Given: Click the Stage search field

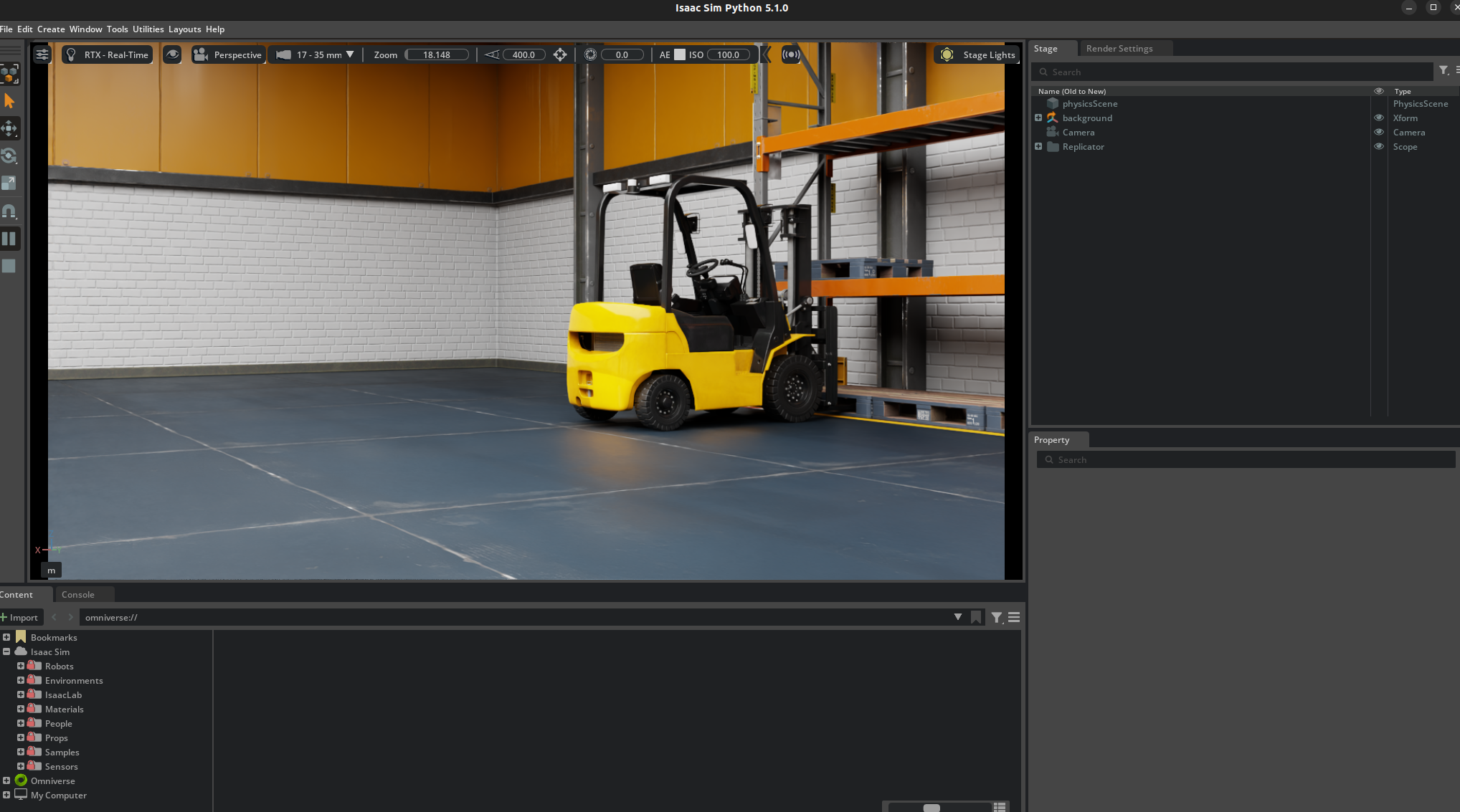Looking at the screenshot, I should pos(1233,72).
